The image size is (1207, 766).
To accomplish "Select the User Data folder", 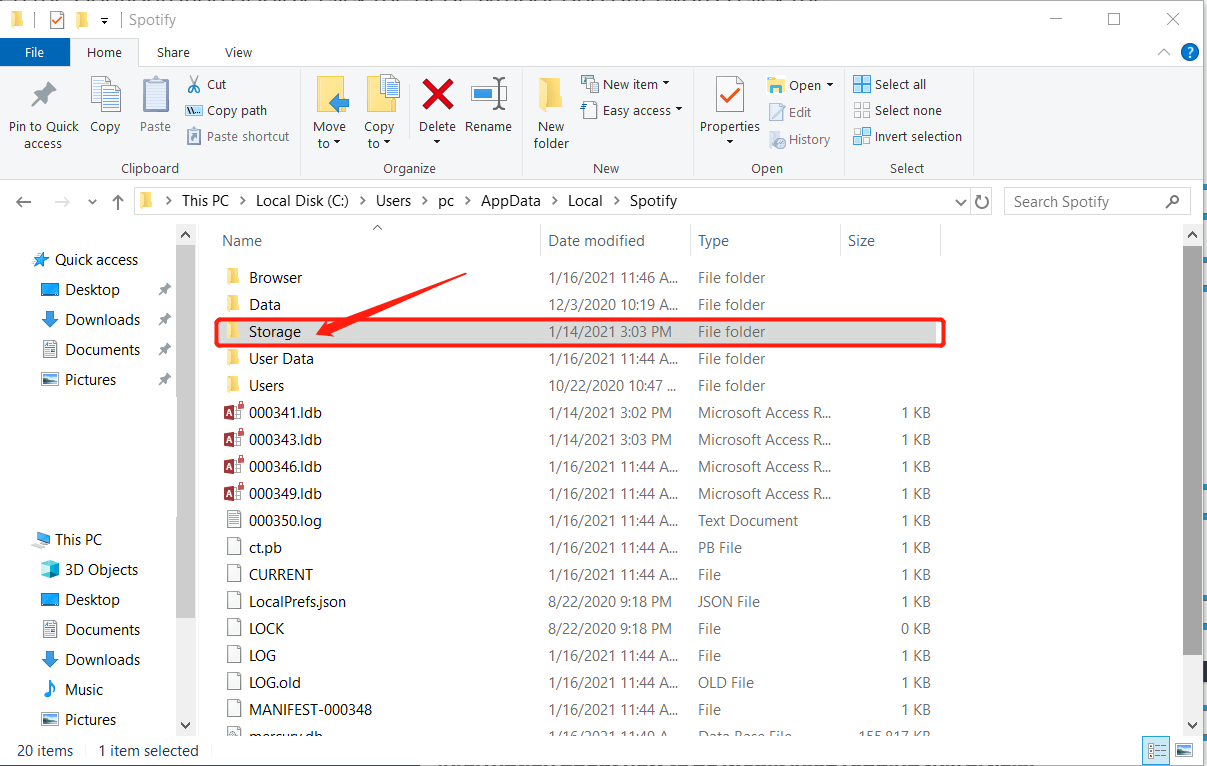I will (x=281, y=359).
